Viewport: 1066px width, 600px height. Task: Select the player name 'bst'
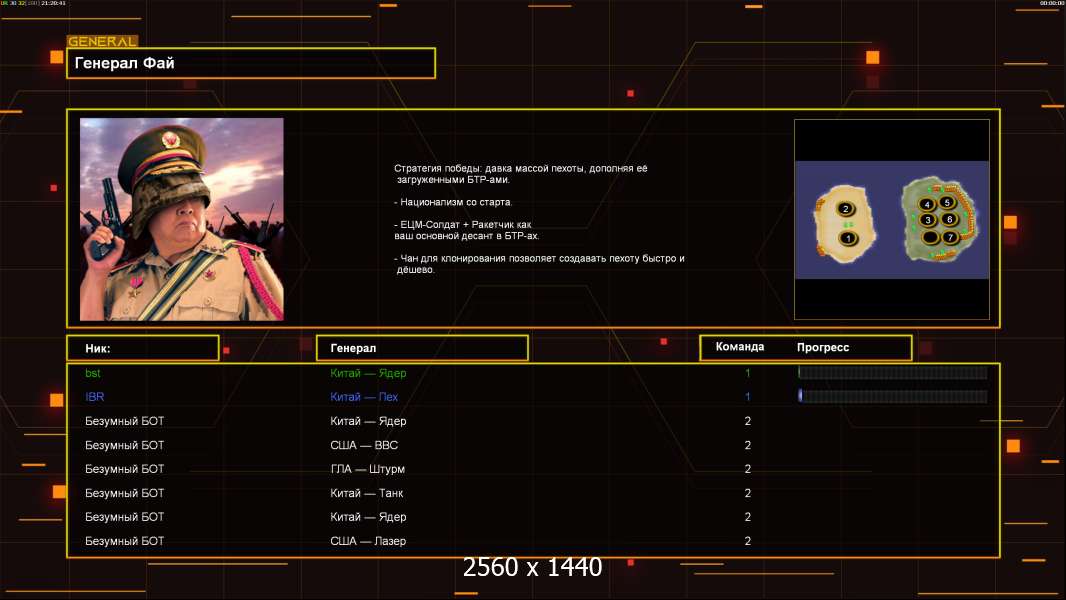(93, 373)
